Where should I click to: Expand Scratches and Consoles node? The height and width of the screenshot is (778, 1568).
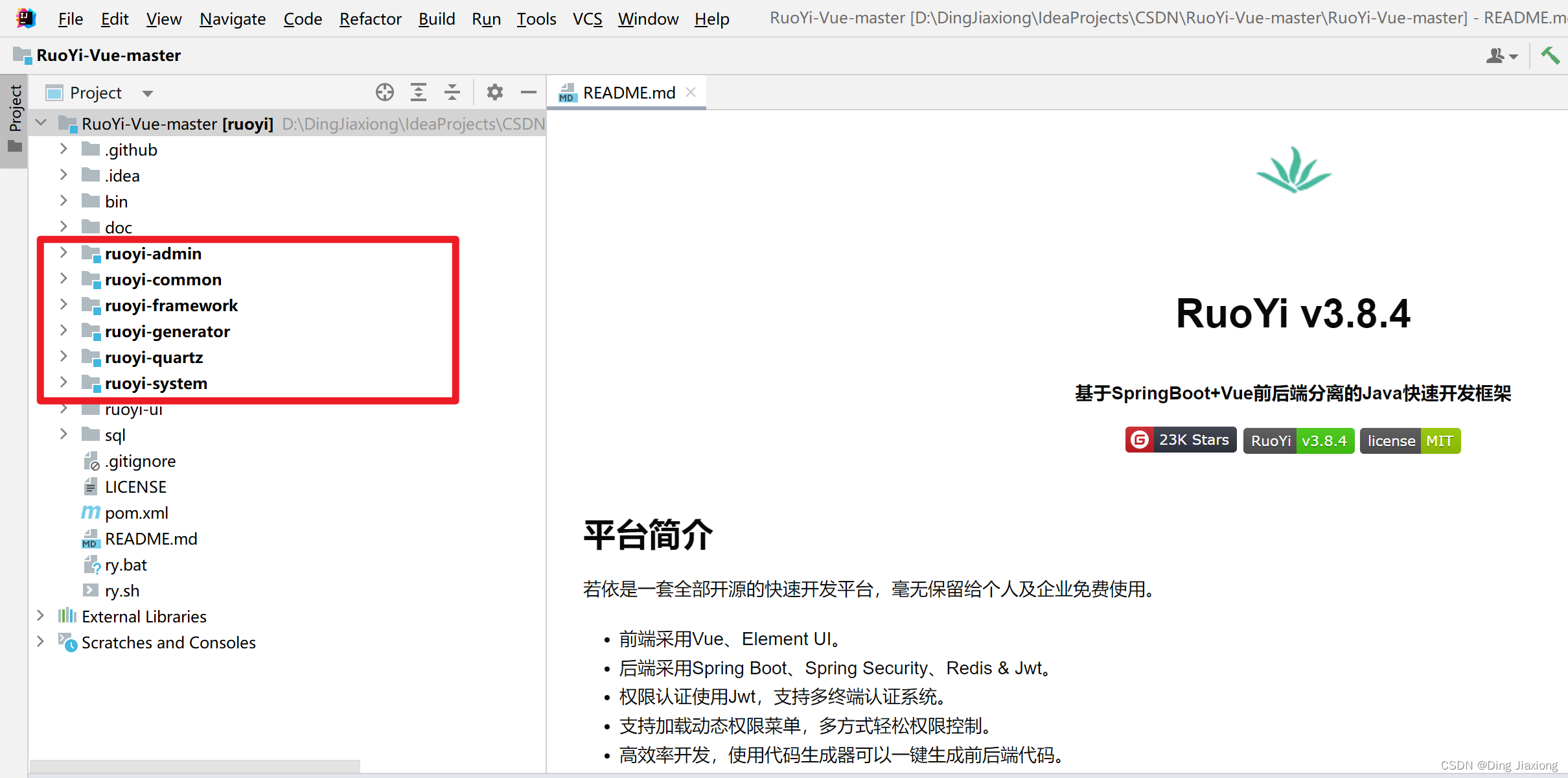pyautogui.click(x=40, y=642)
